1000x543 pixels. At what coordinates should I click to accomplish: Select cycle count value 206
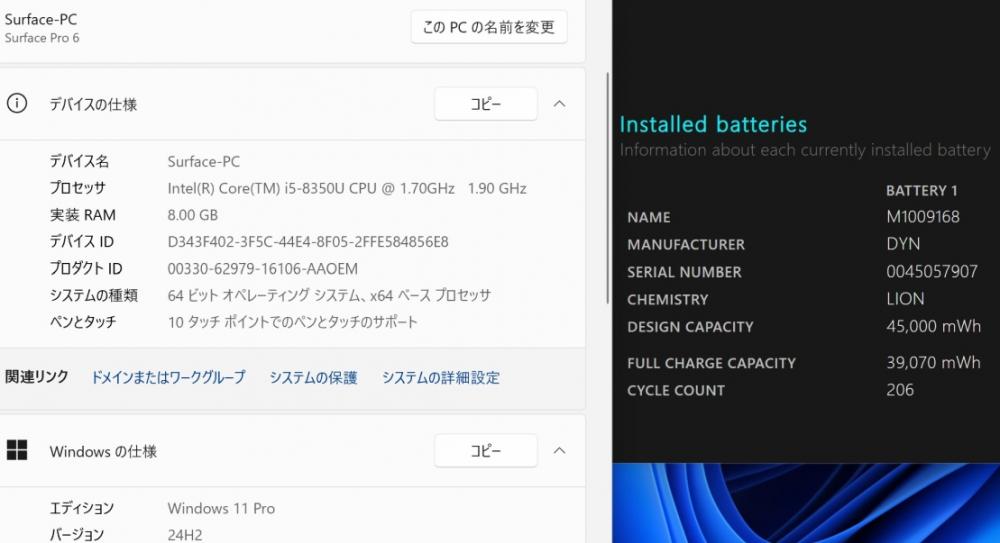(900, 390)
